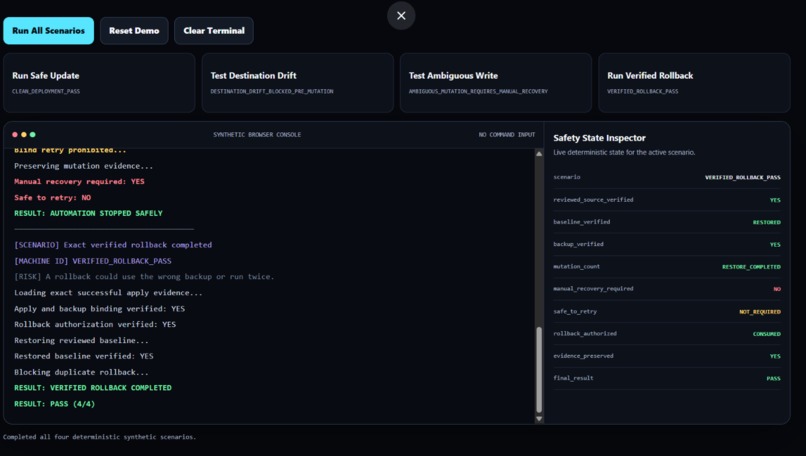Click 'Rollback authorization verified: YES' line

(x=95, y=324)
